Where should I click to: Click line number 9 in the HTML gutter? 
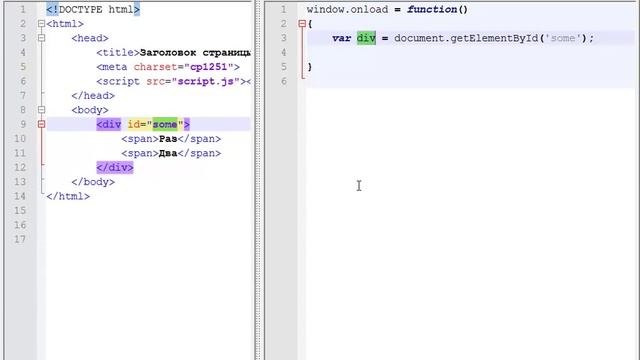23,124
